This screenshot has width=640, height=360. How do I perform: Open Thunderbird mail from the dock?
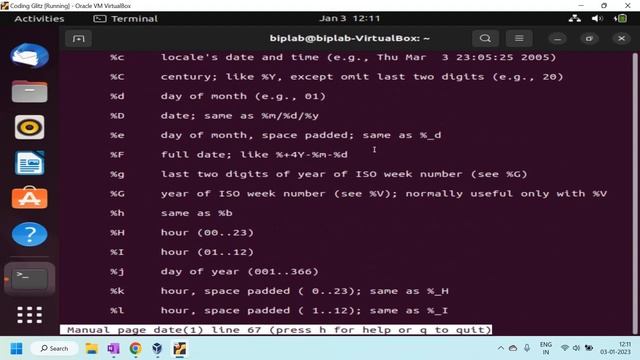(x=29, y=56)
